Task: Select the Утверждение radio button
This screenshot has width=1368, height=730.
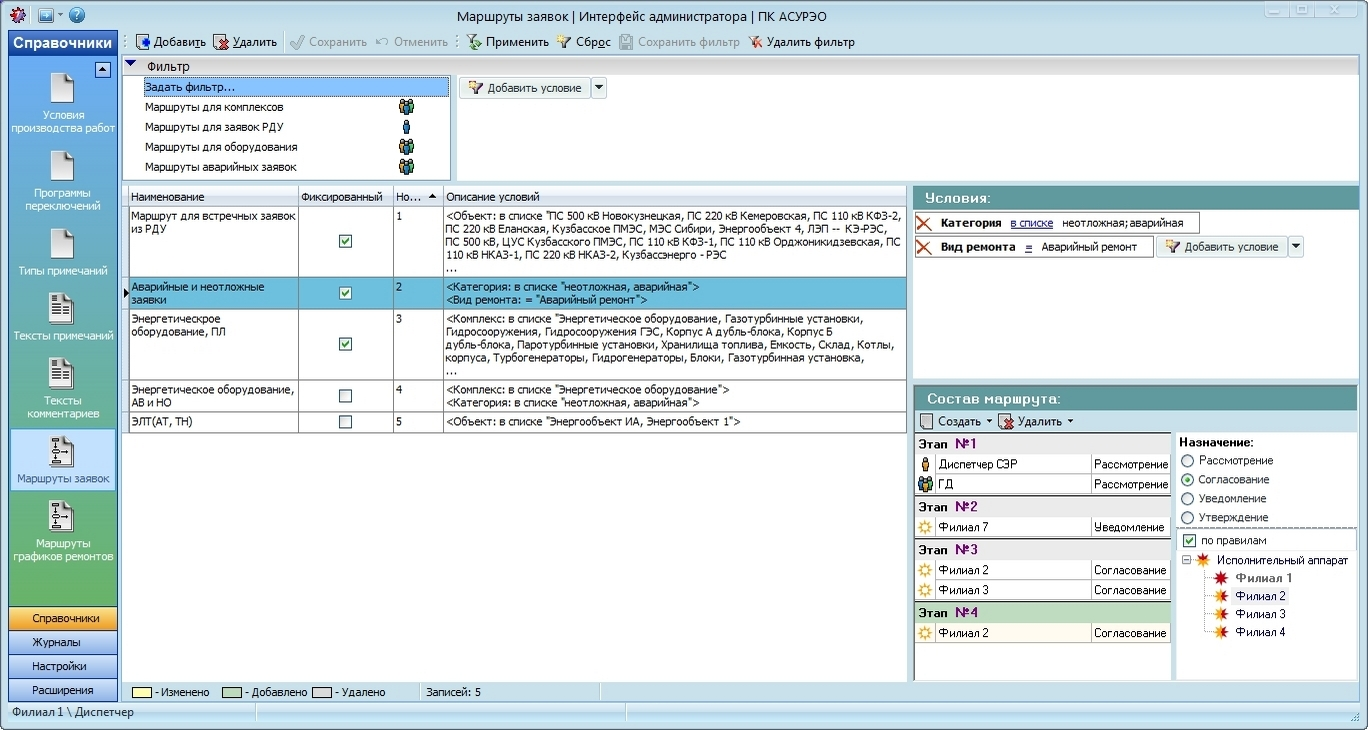Action: (x=1188, y=517)
